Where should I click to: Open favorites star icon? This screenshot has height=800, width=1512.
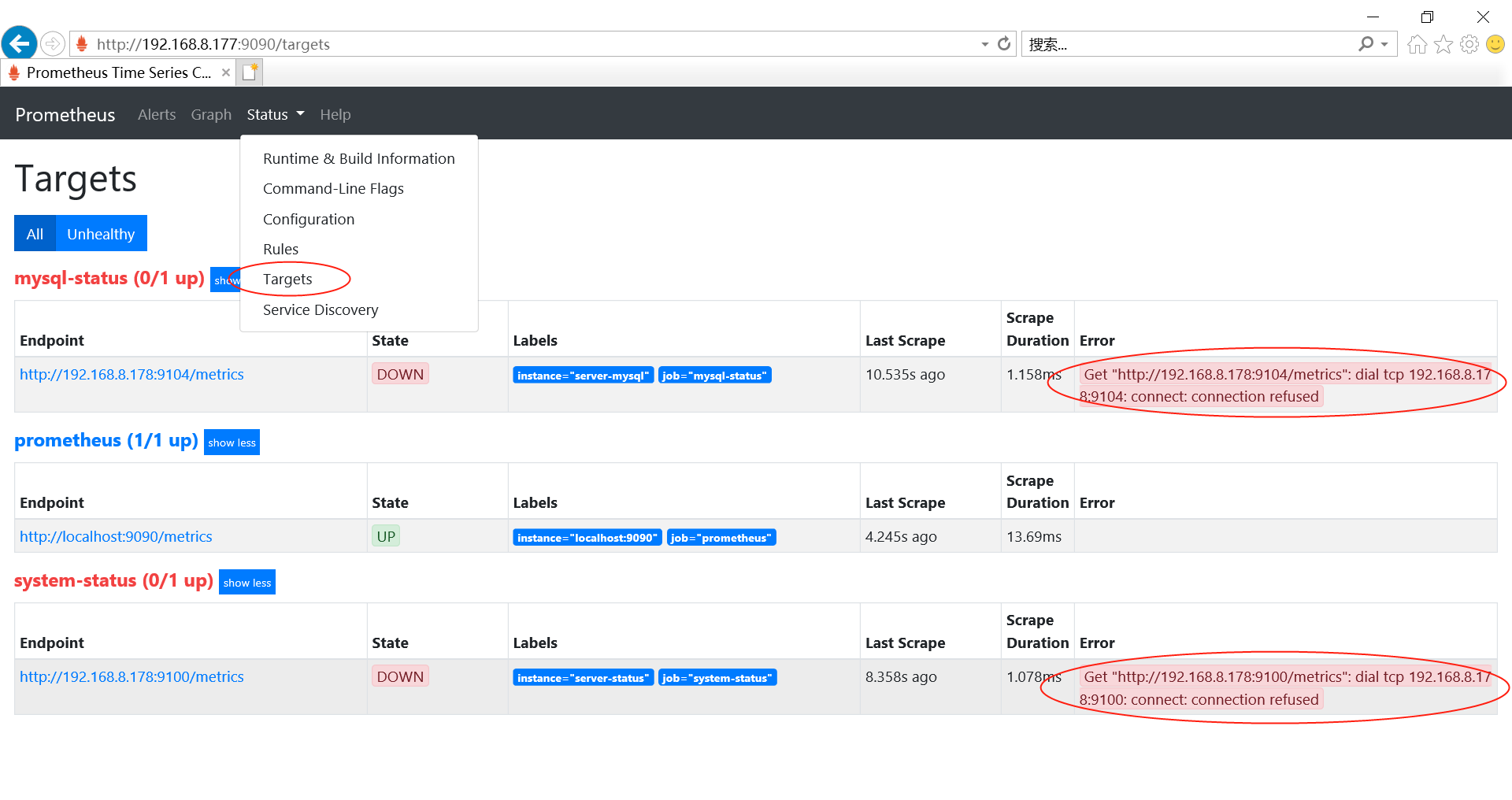tap(1443, 44)
